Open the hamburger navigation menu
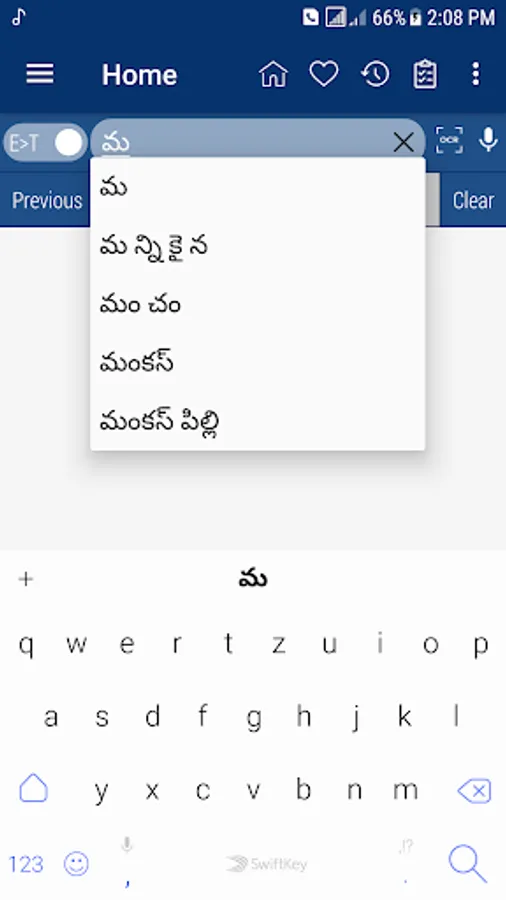The width and height of the screenshot is (506, 900). [x=40, y=74]
